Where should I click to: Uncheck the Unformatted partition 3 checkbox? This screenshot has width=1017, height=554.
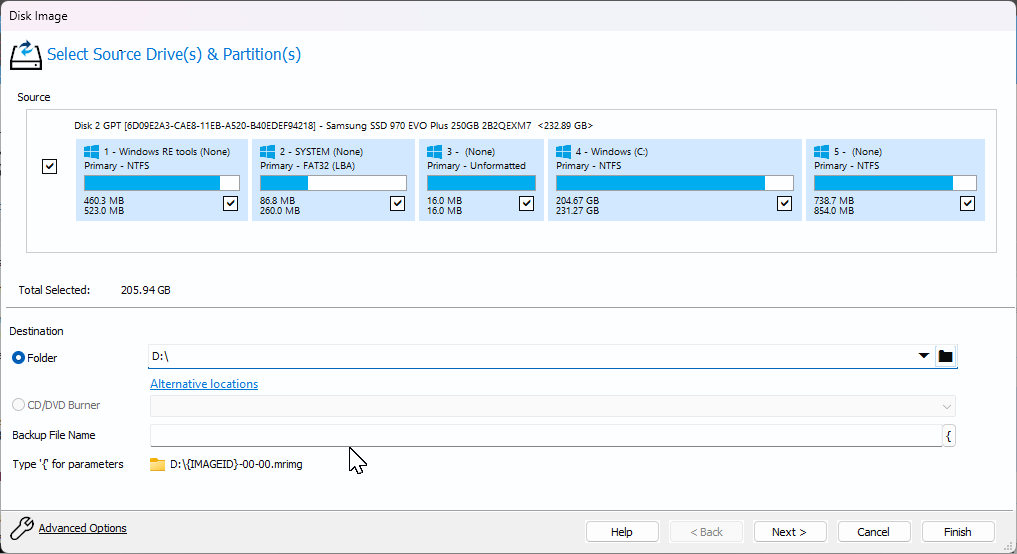(x=527, y=204)
